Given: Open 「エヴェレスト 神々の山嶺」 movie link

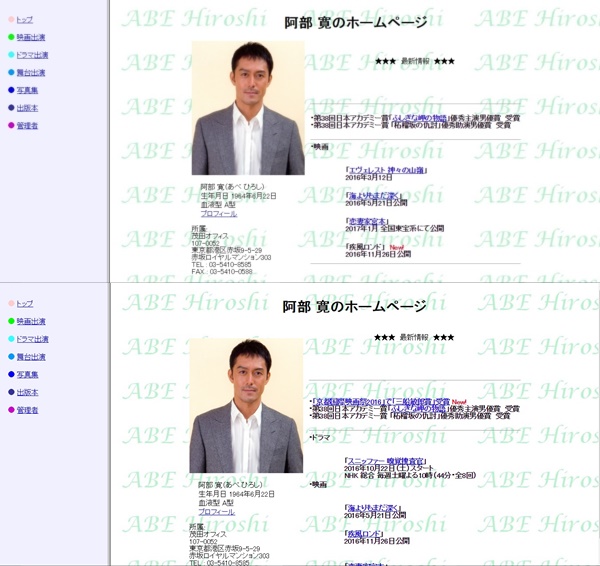Looking at the screenshot, I should (386, 170).
